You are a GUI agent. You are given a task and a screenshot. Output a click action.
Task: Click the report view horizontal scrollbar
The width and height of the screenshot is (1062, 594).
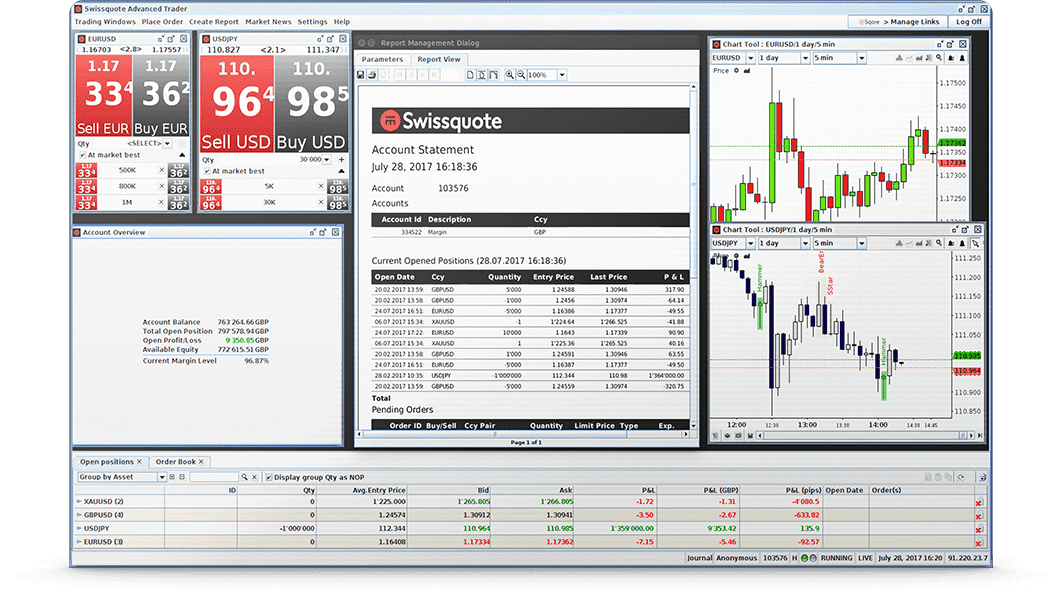(522, 434)
